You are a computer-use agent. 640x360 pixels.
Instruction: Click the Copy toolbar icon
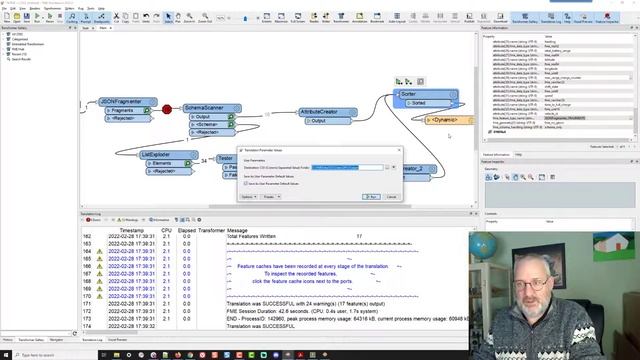click(x=126, y=17)
